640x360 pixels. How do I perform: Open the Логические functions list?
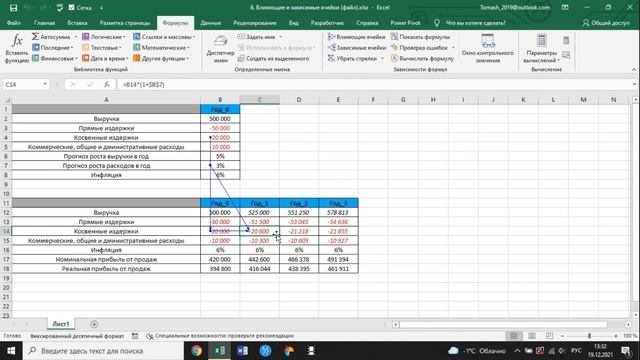coord(104,37)
